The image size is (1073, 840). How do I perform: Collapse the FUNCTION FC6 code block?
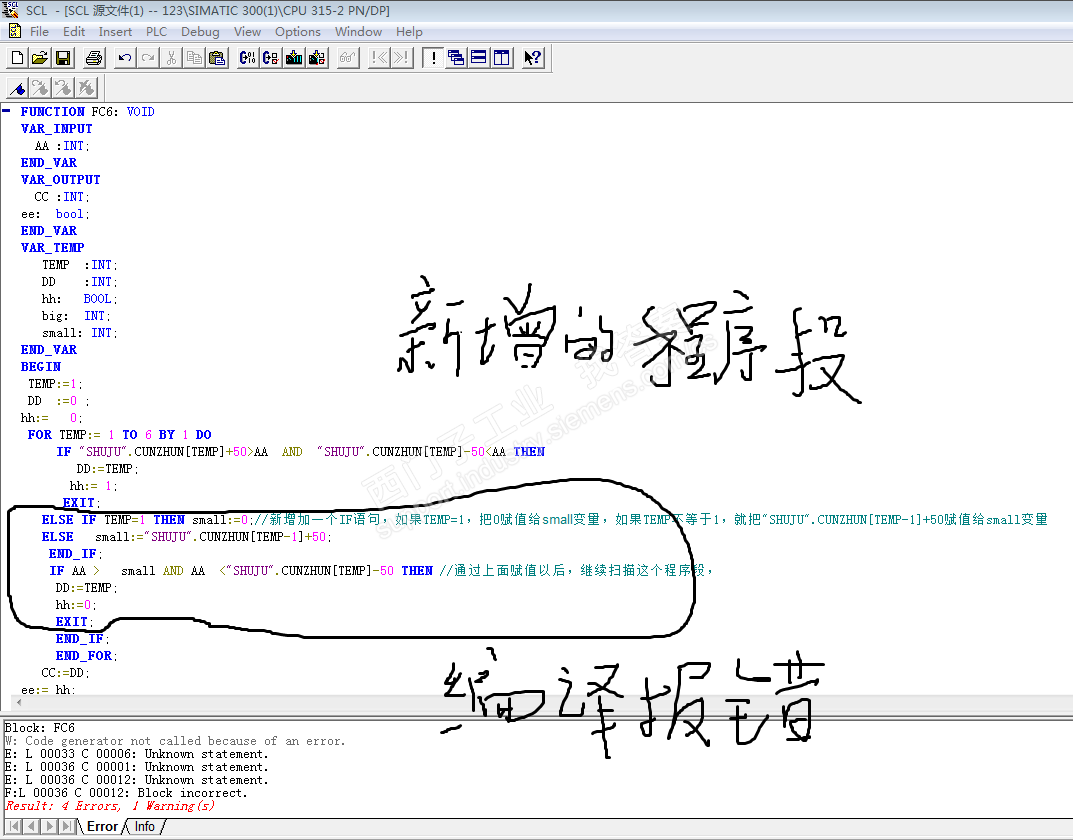pyautogui.click(x=6, y=110)
